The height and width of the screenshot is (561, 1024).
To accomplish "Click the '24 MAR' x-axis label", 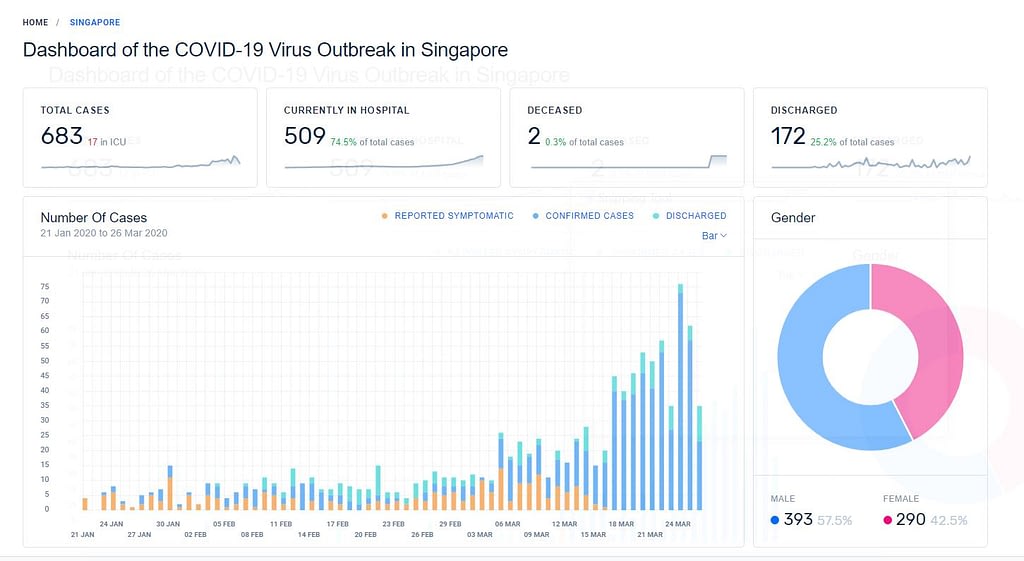I will 678,524.
